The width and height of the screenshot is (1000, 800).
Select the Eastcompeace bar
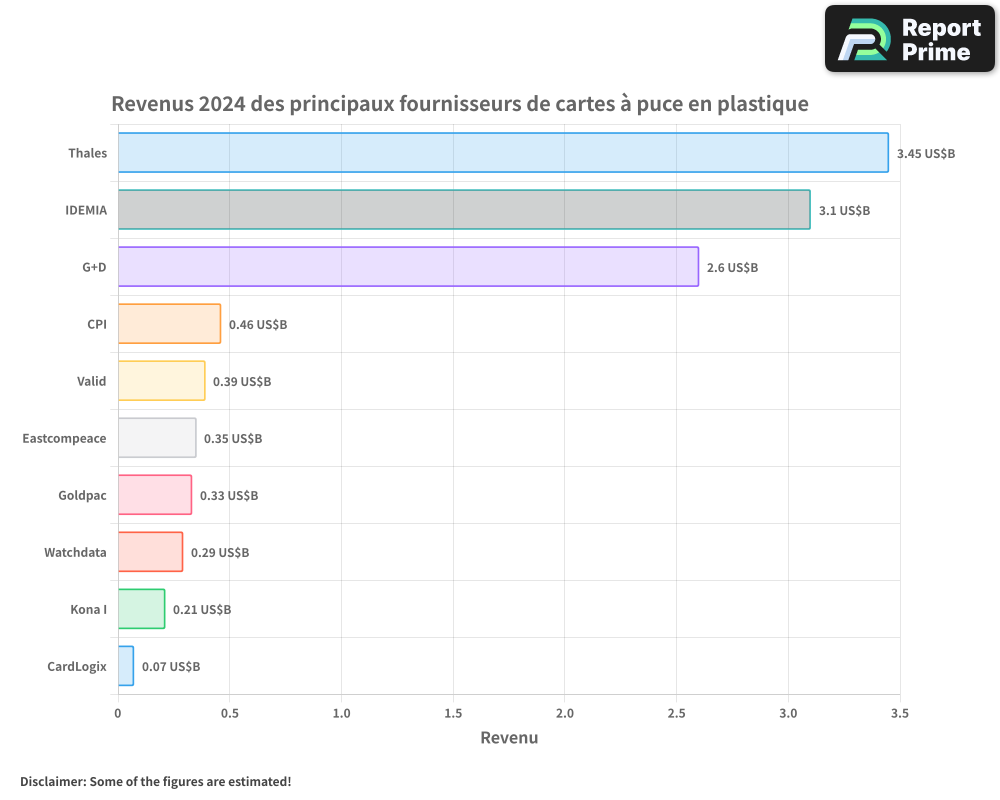tap(157, 438)
